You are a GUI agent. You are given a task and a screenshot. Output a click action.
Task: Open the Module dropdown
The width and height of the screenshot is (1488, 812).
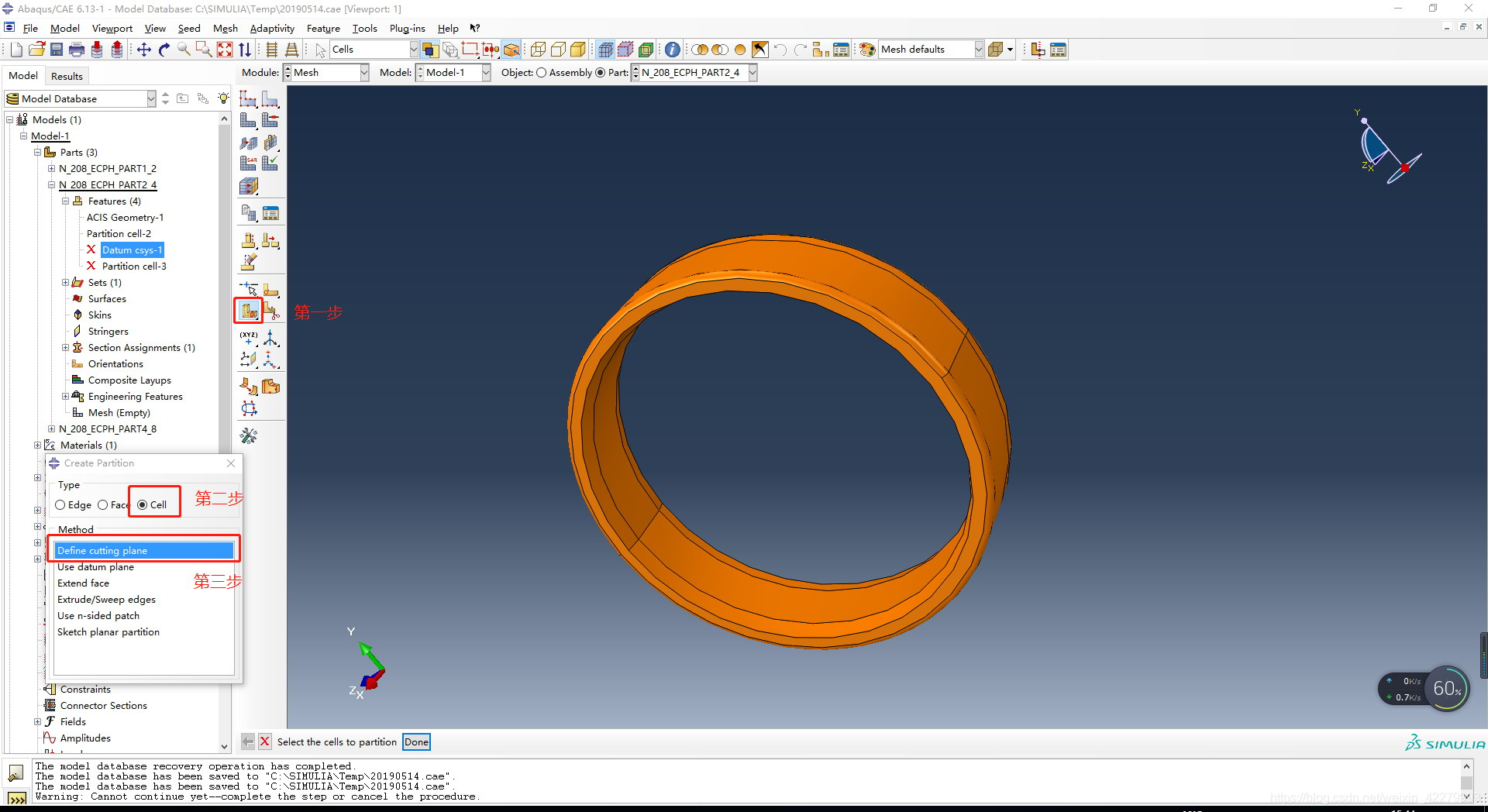point(363,73)
